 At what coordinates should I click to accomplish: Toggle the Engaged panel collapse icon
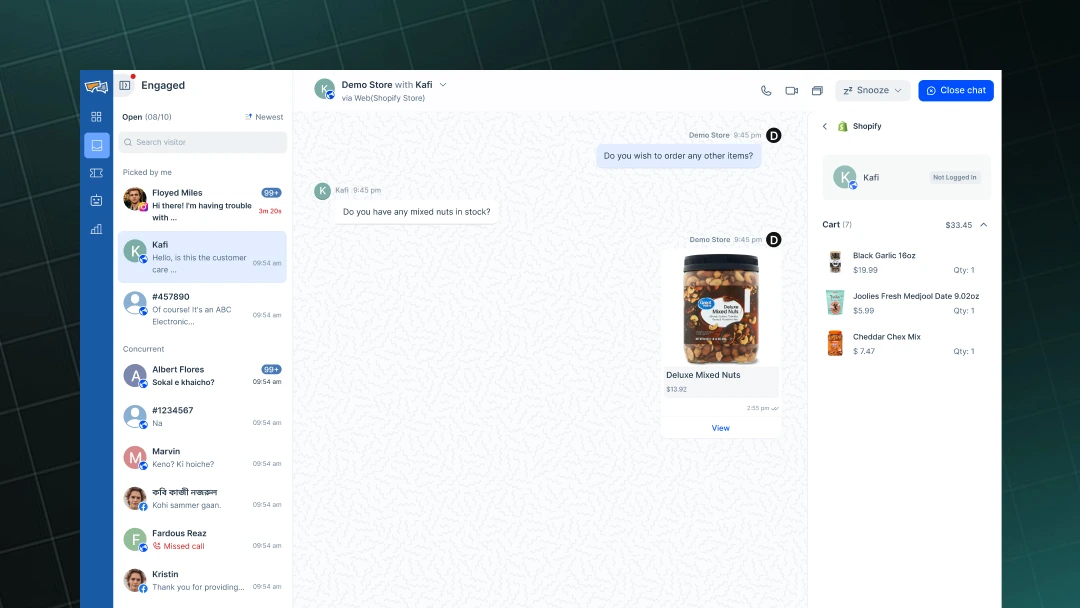point(124,85)
